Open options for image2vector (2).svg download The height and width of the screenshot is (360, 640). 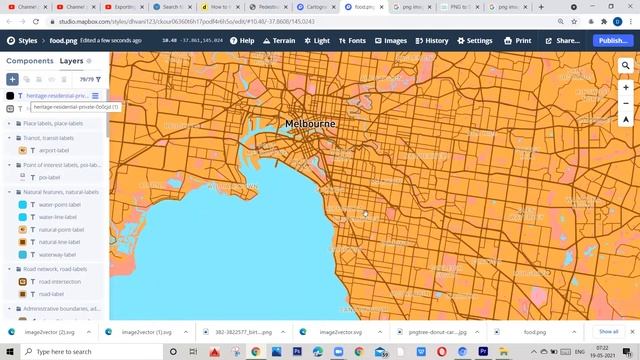pos(89,332)
